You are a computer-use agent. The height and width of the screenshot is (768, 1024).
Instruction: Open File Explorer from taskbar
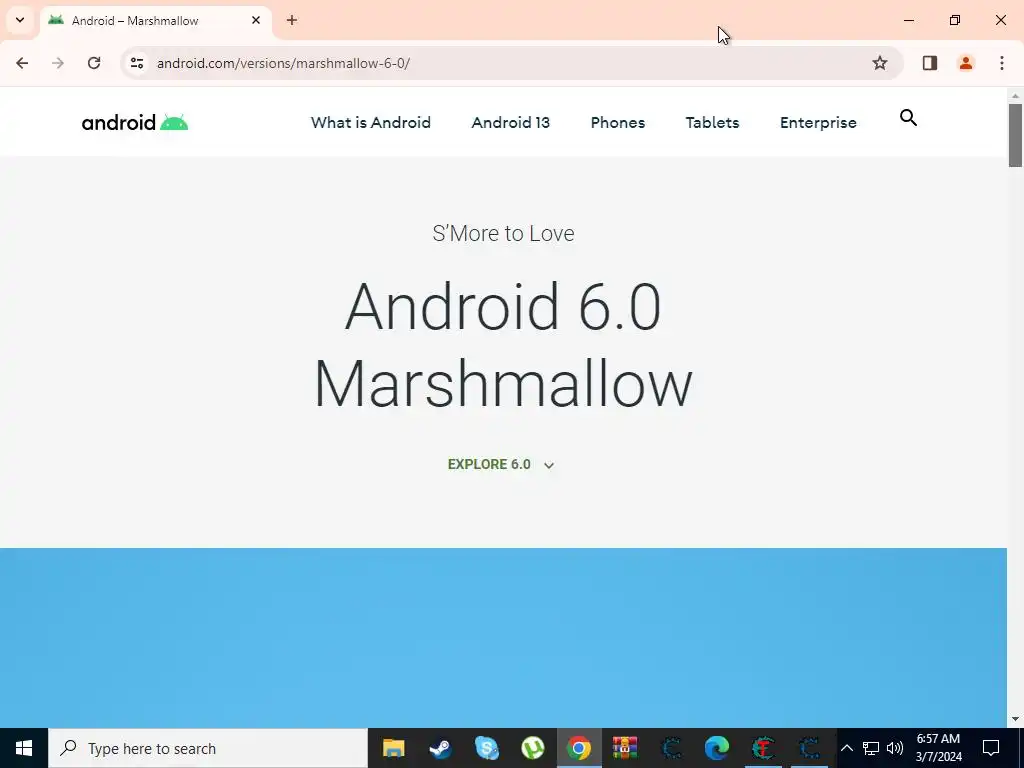point(394,748)
